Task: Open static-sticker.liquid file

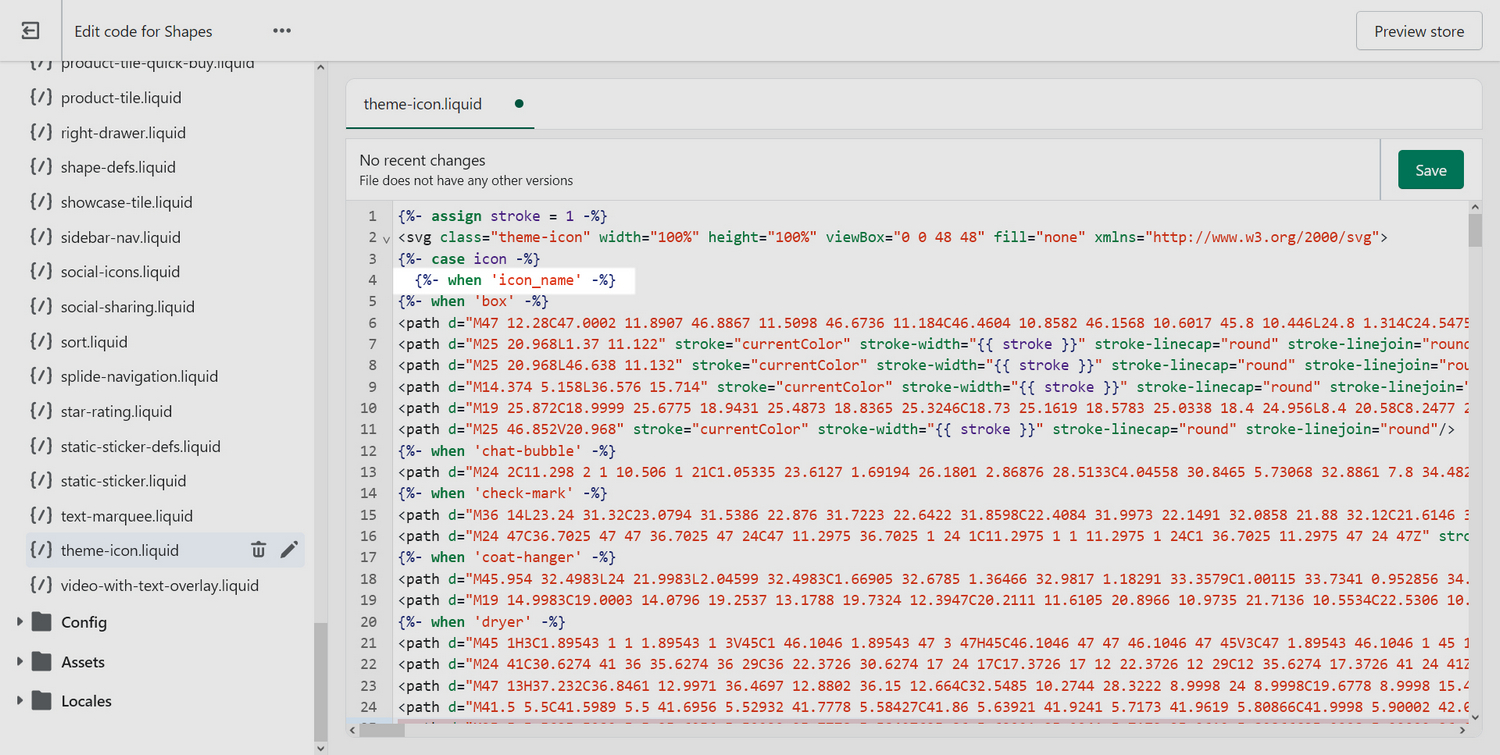Action: pos(123,480)
